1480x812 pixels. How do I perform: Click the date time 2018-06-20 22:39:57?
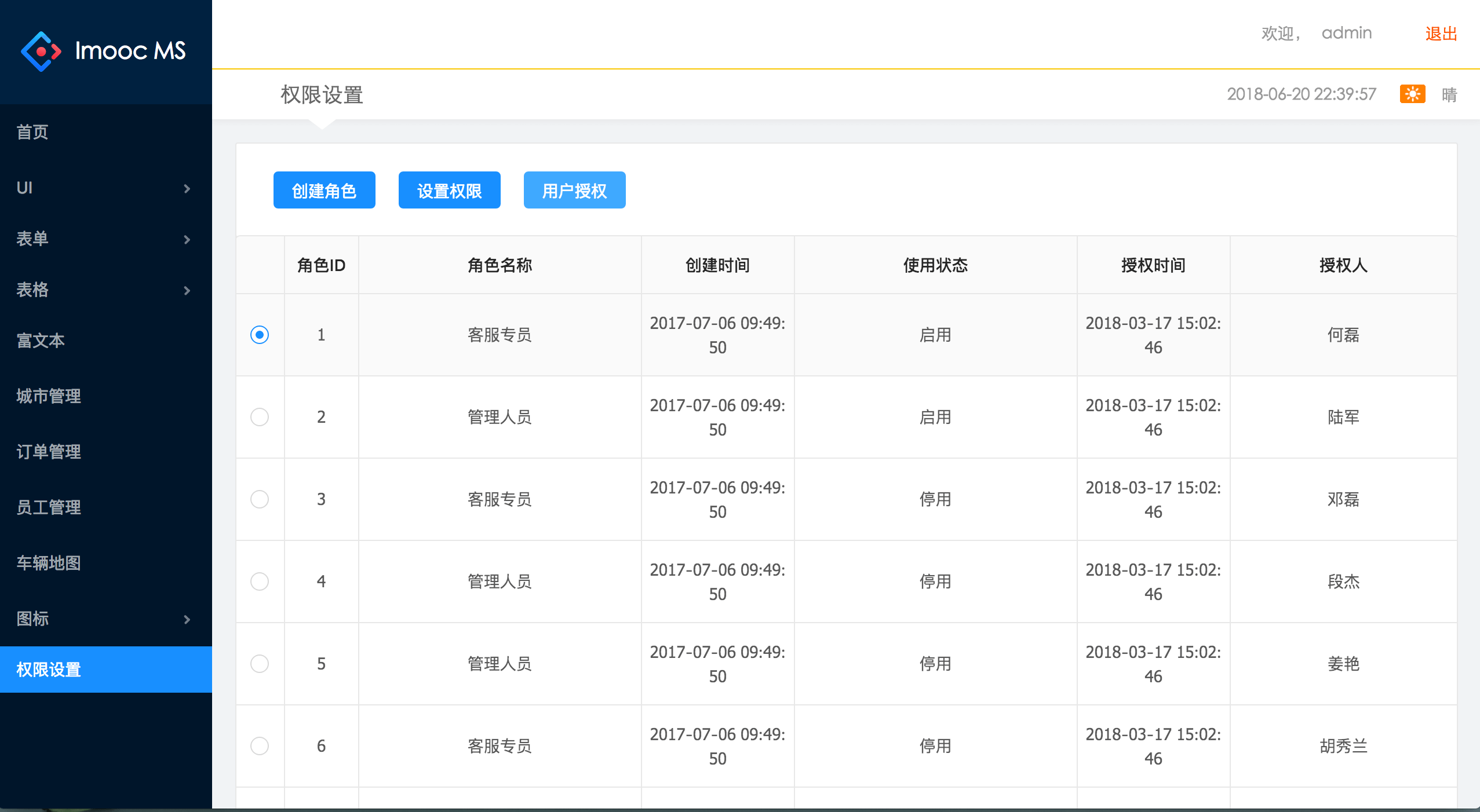point(1302,94)
